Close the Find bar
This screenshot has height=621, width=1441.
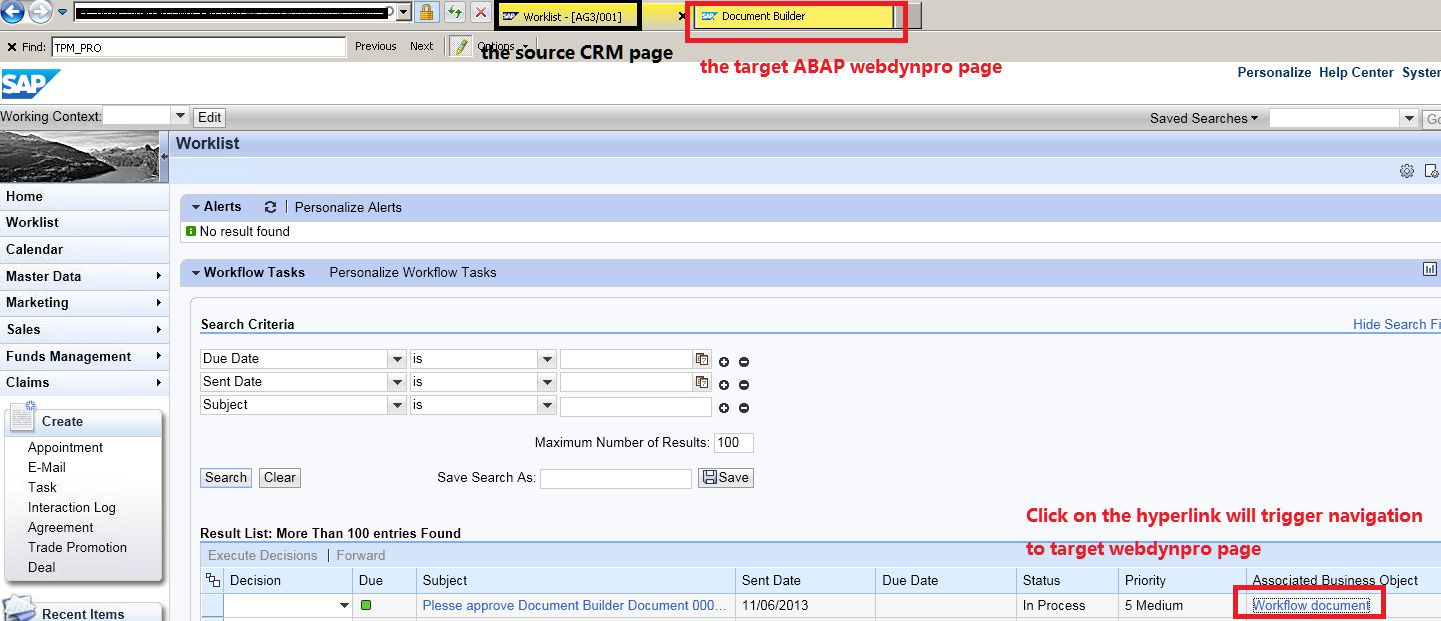tap(11, 47)
